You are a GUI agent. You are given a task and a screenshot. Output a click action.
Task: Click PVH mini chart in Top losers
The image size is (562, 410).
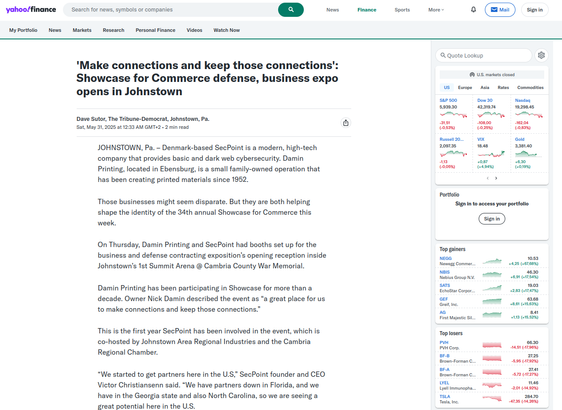pyautogui.click(x=492, y=345)
